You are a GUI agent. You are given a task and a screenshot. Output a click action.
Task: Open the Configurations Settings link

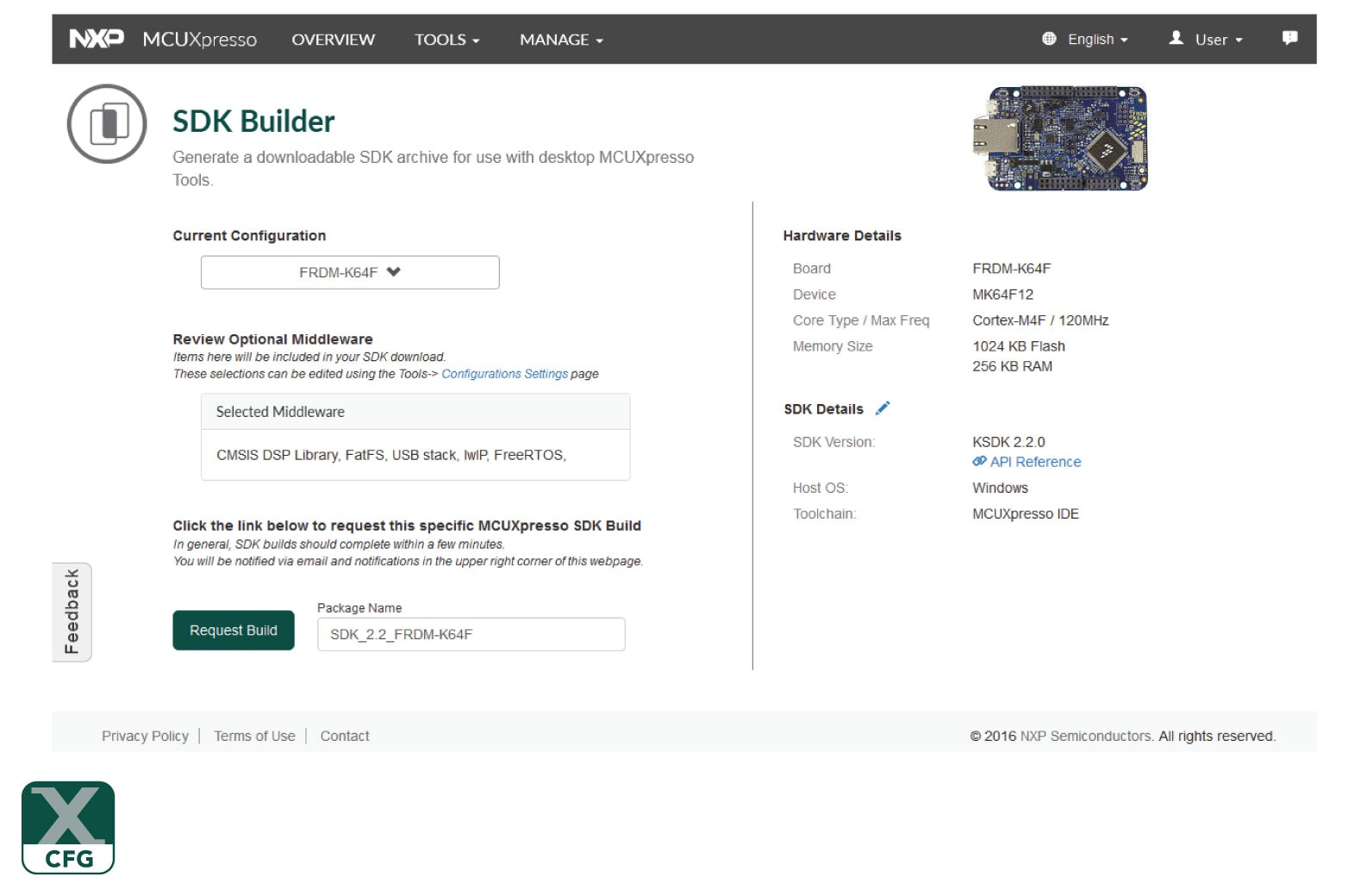[504, 374]
